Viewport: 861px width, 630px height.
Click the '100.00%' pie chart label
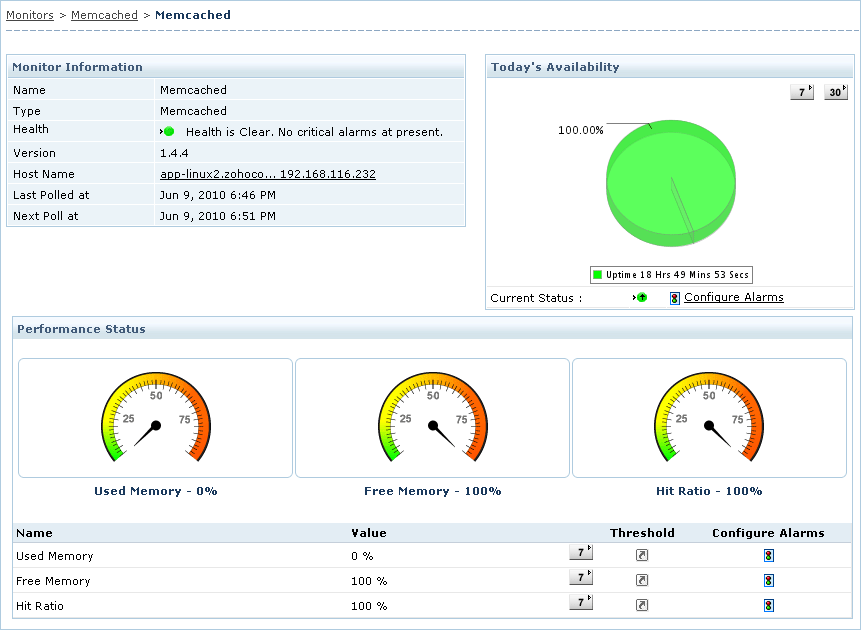click(x=580, y=130)
